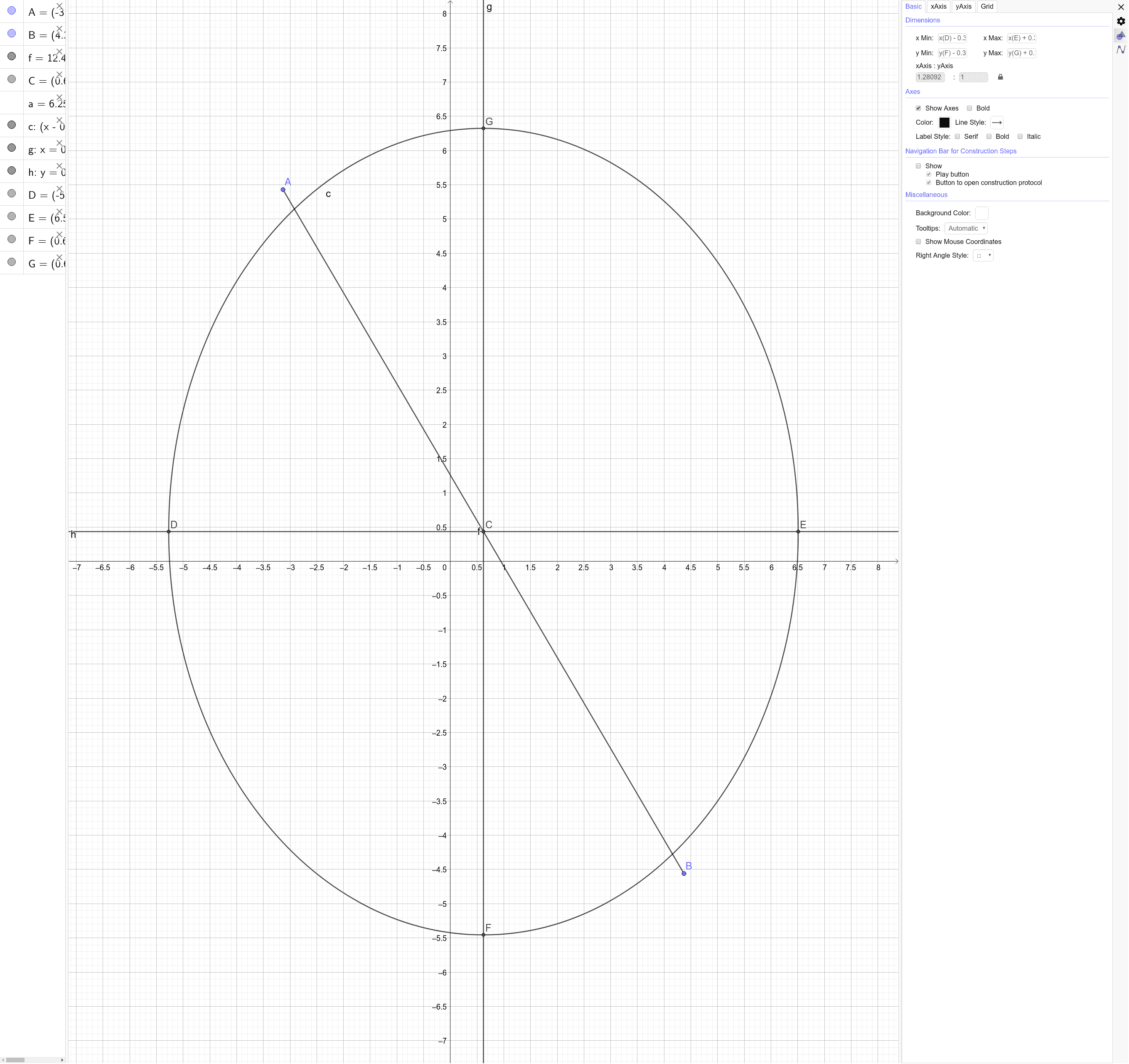The height and width of the screenshot is (1064, 1129).
Task: Click the x Min input field
Action: [952, 37]
